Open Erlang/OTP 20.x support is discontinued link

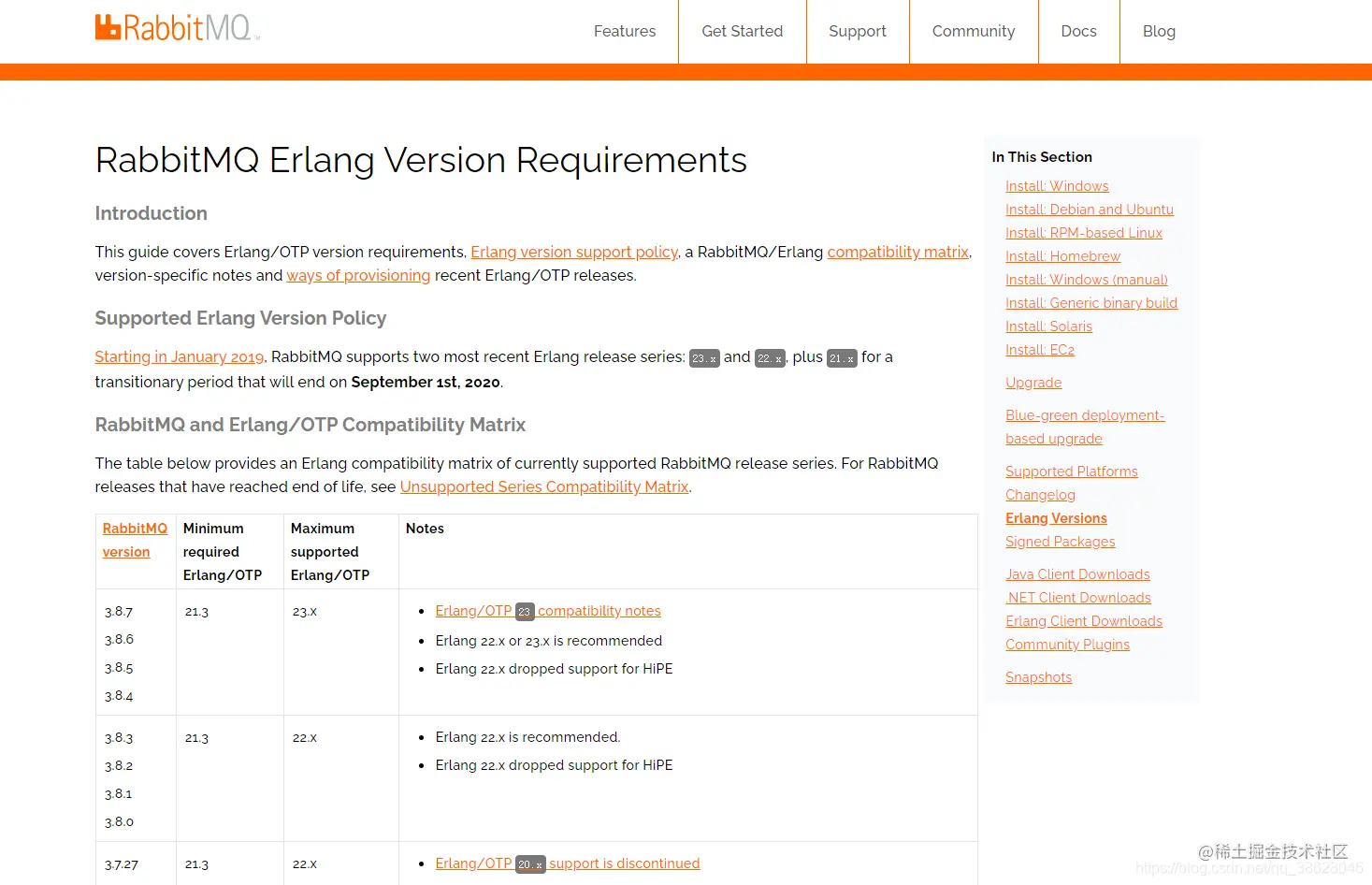(568, 863)
